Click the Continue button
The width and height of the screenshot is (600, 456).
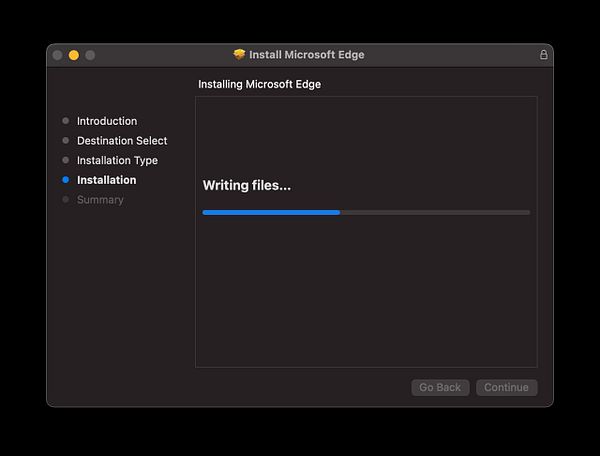[x=506, y=388]
